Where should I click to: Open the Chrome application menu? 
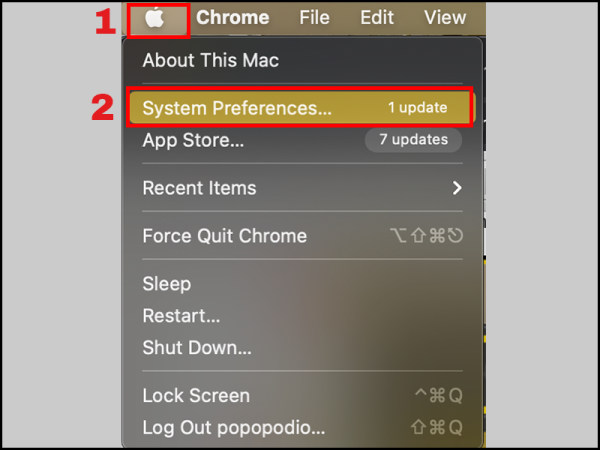tap(232, 18)
